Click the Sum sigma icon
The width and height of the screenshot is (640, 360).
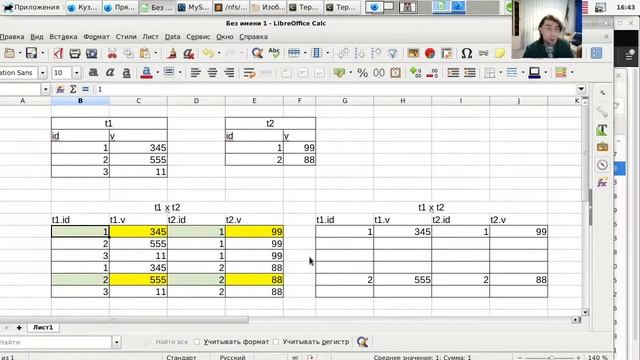point(73,89)
